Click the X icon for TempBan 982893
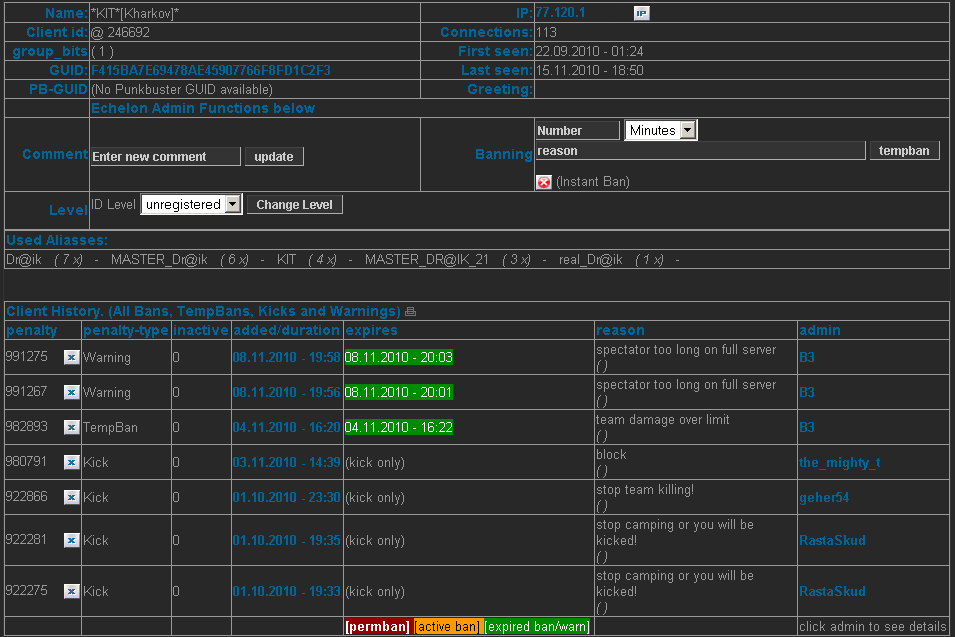 pos(71,427)
